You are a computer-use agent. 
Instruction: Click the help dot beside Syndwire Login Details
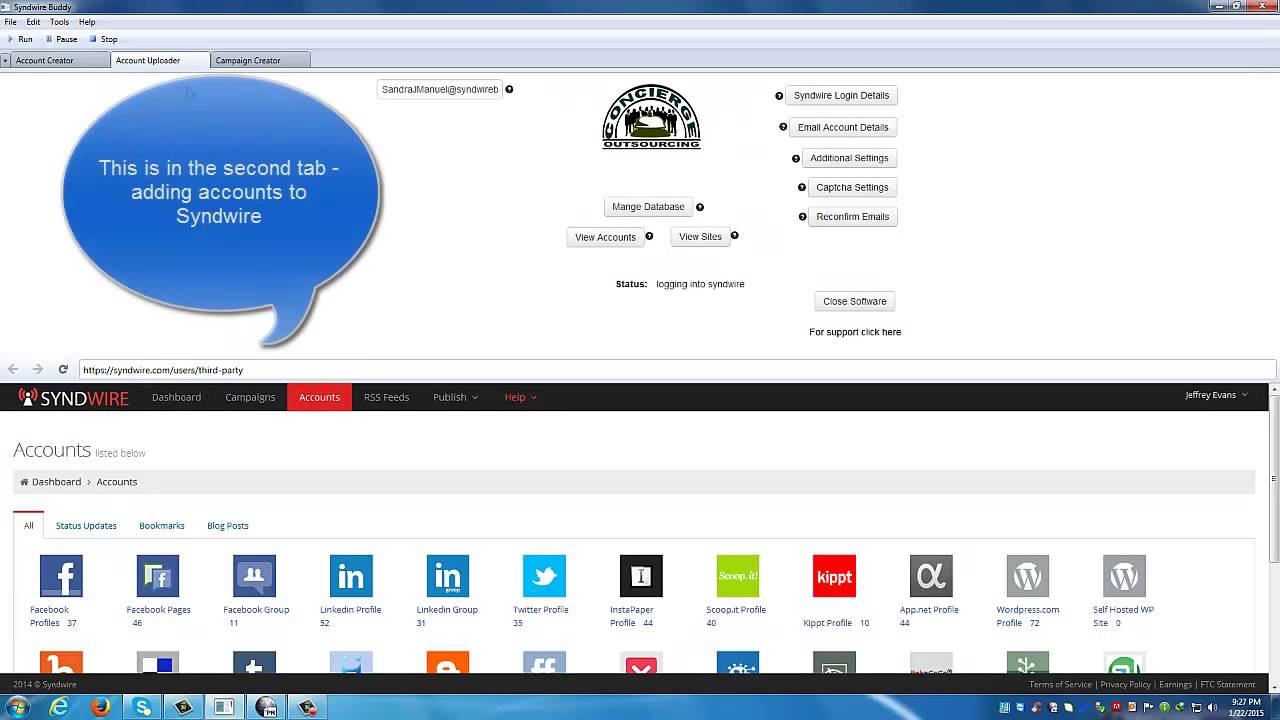click(x=779, y=96)
